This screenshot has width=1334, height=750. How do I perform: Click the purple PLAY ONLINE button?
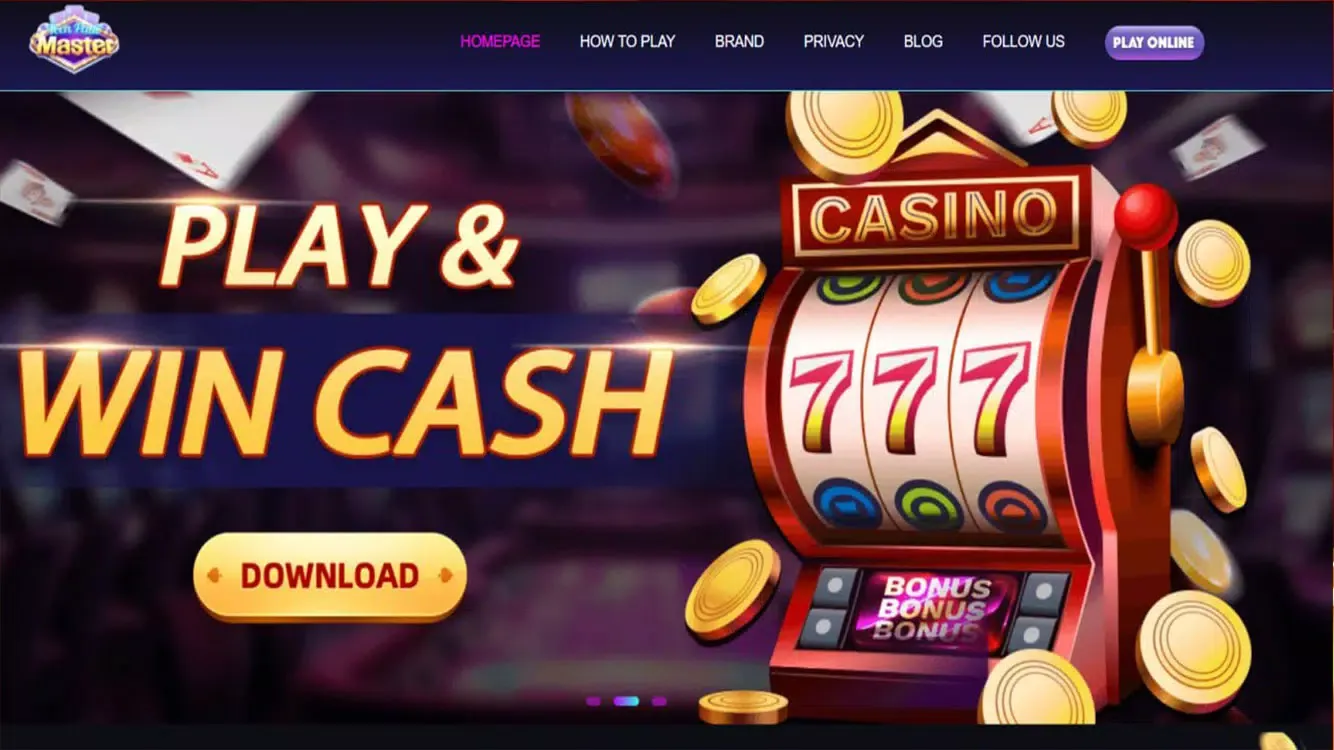pyautogui.click(x=1154, y=43)
